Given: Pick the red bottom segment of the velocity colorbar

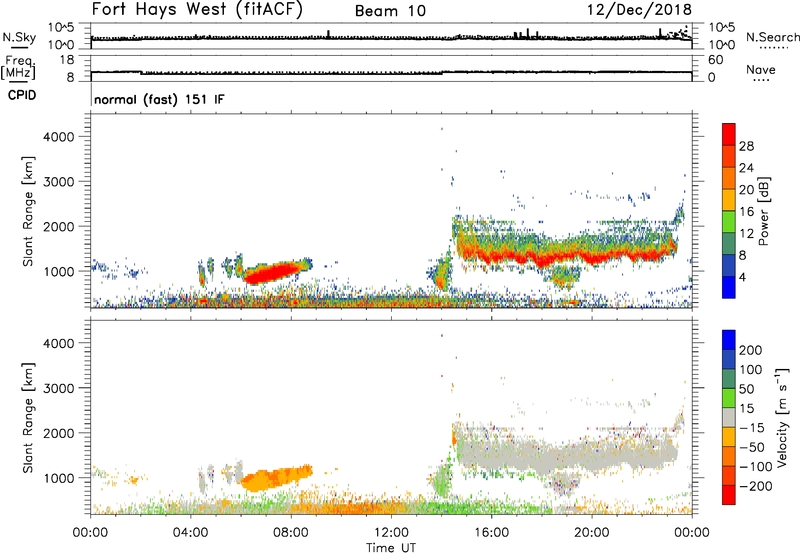Looking at the screenshot, I should click(729, 495).
